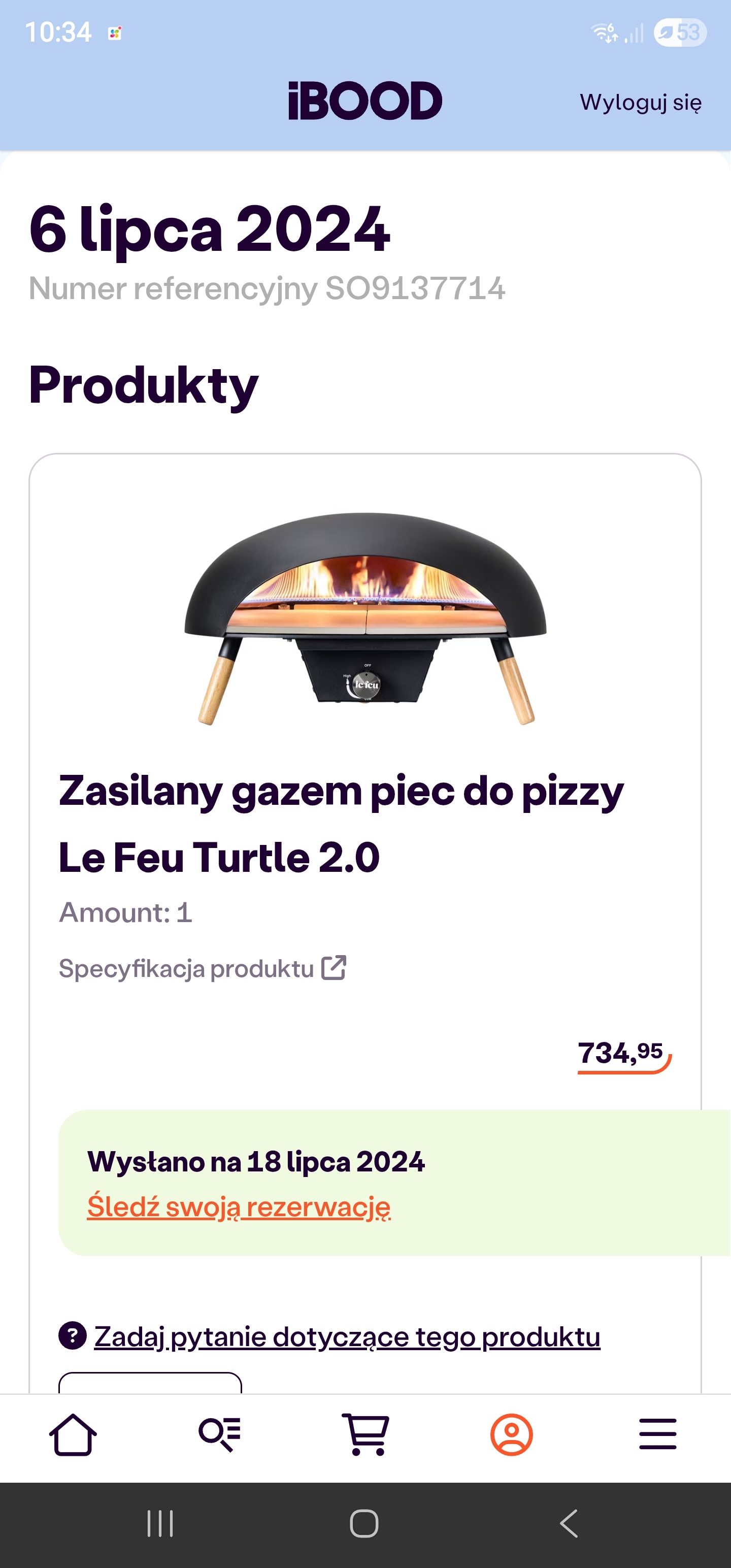Tap the Le Feu Turtle 2.0 product title
Screen dimensions: 731x1568
(x=341, y=824)
